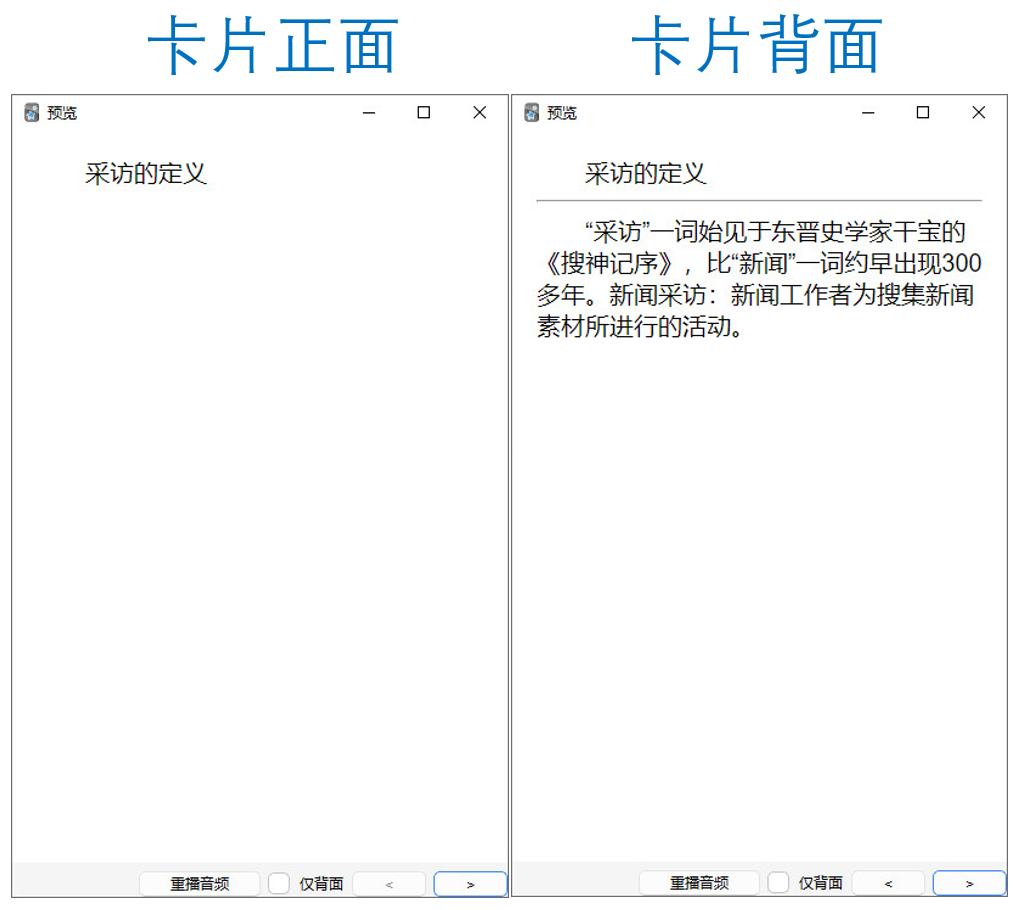1019x910 pixels.
Task: Maximize the back-side card preview window
Action: 923,113
